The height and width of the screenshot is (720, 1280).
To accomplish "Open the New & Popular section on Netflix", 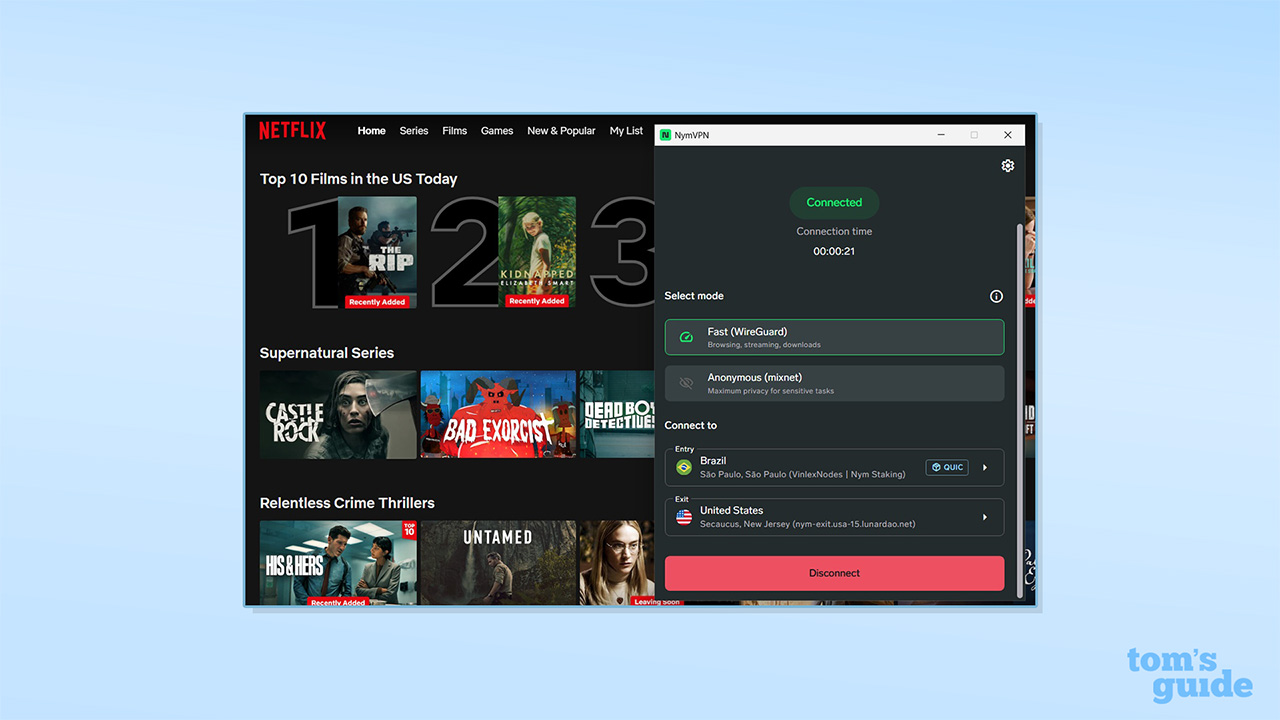I will tap(561, 130).
